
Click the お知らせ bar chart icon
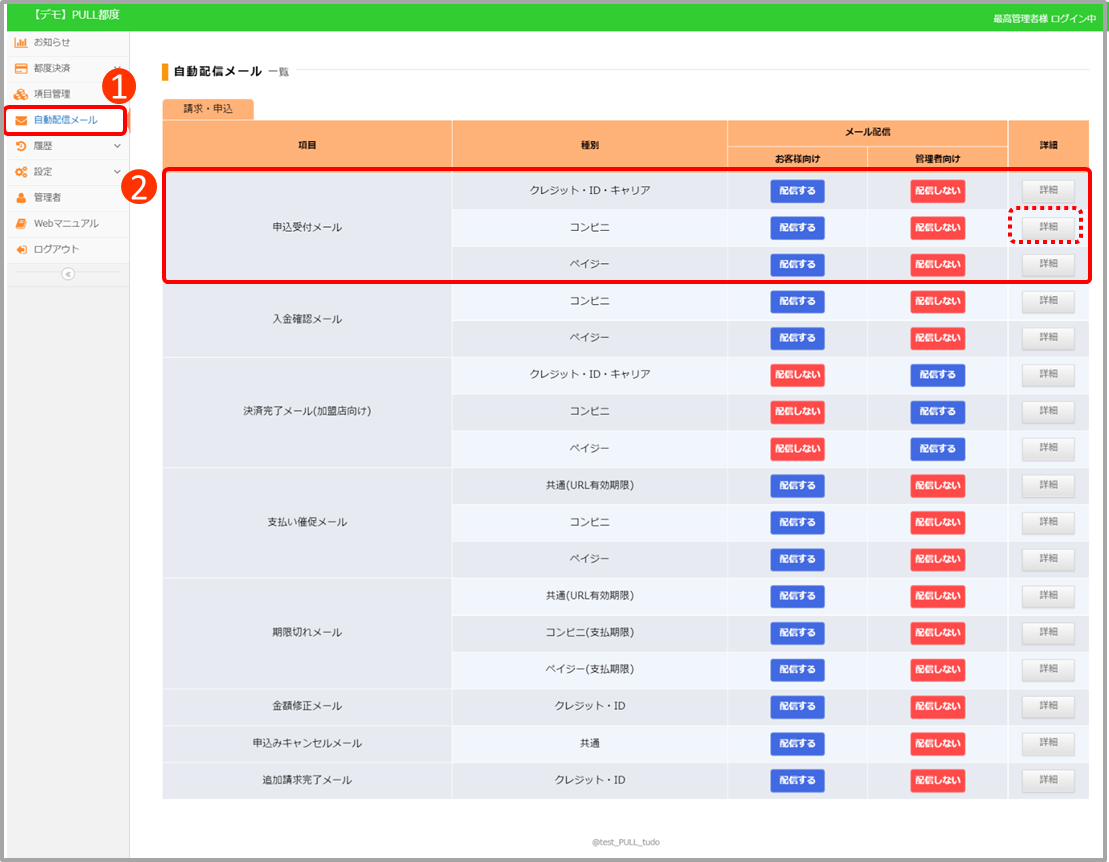click(21, 43)
